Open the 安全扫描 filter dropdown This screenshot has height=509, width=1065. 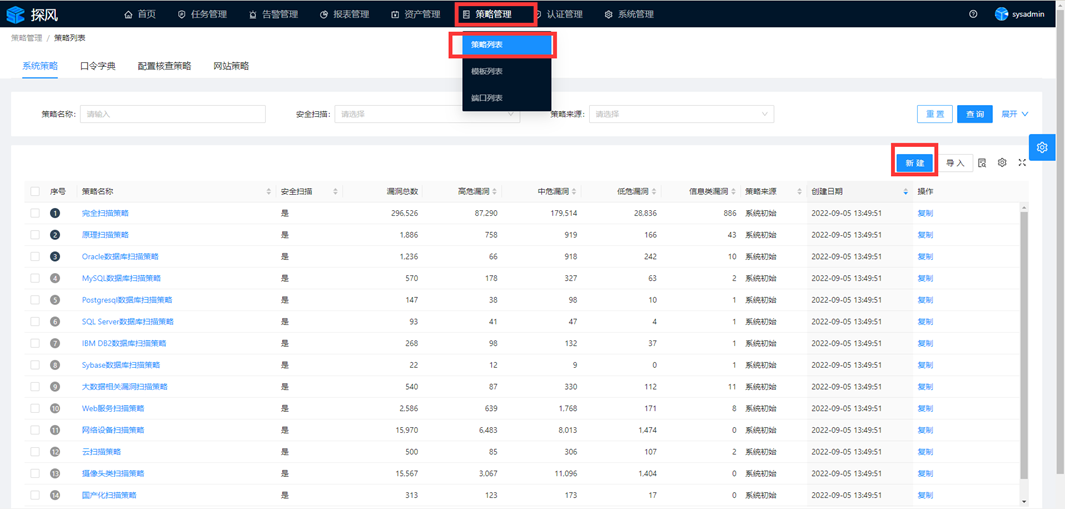pyautogui.click(x=427, y=114)
